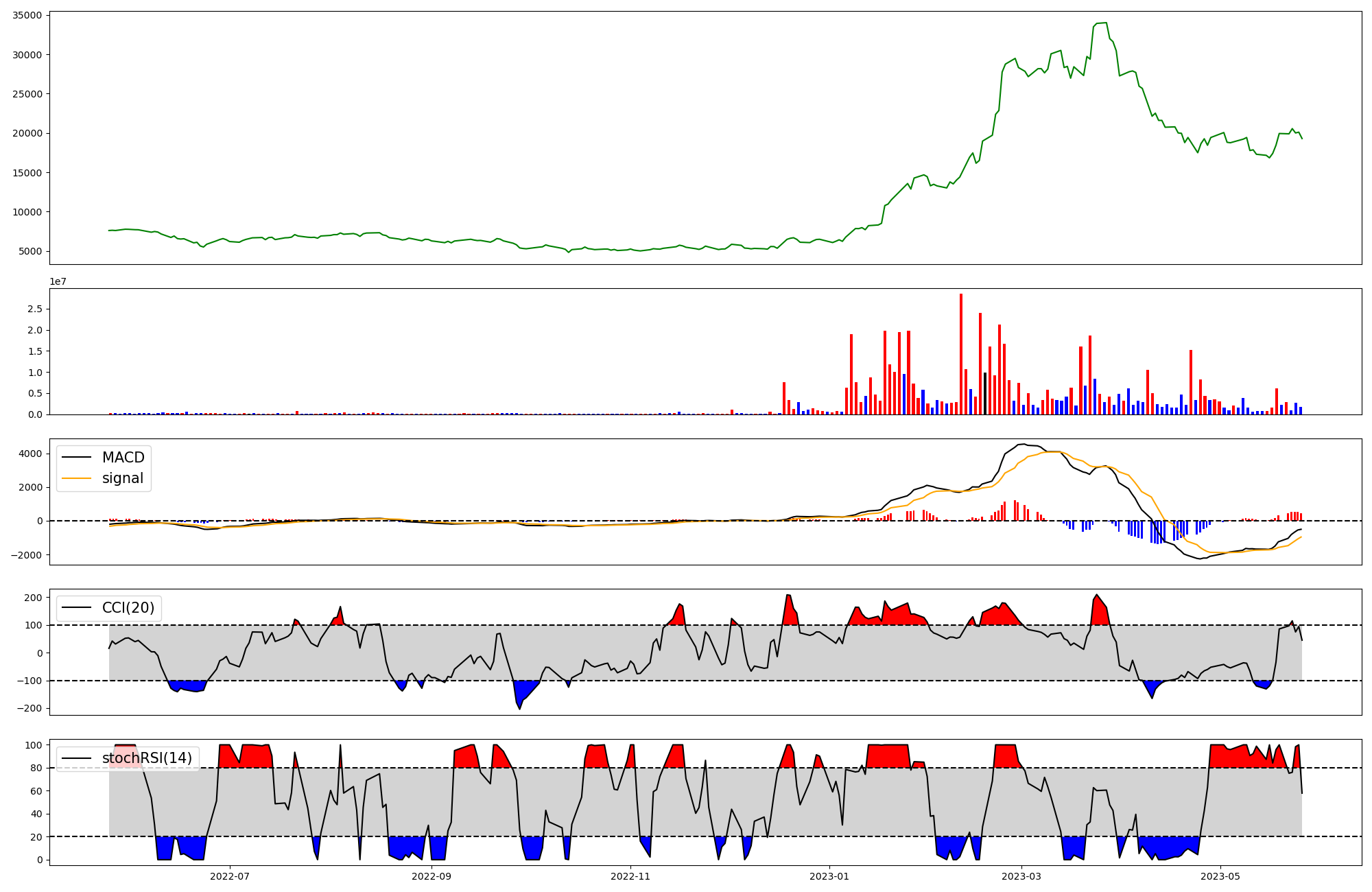Click the CCI(20) legend entry
Image resolution: width=1372 pixels, height=892 pixels.
coord(128,608)
